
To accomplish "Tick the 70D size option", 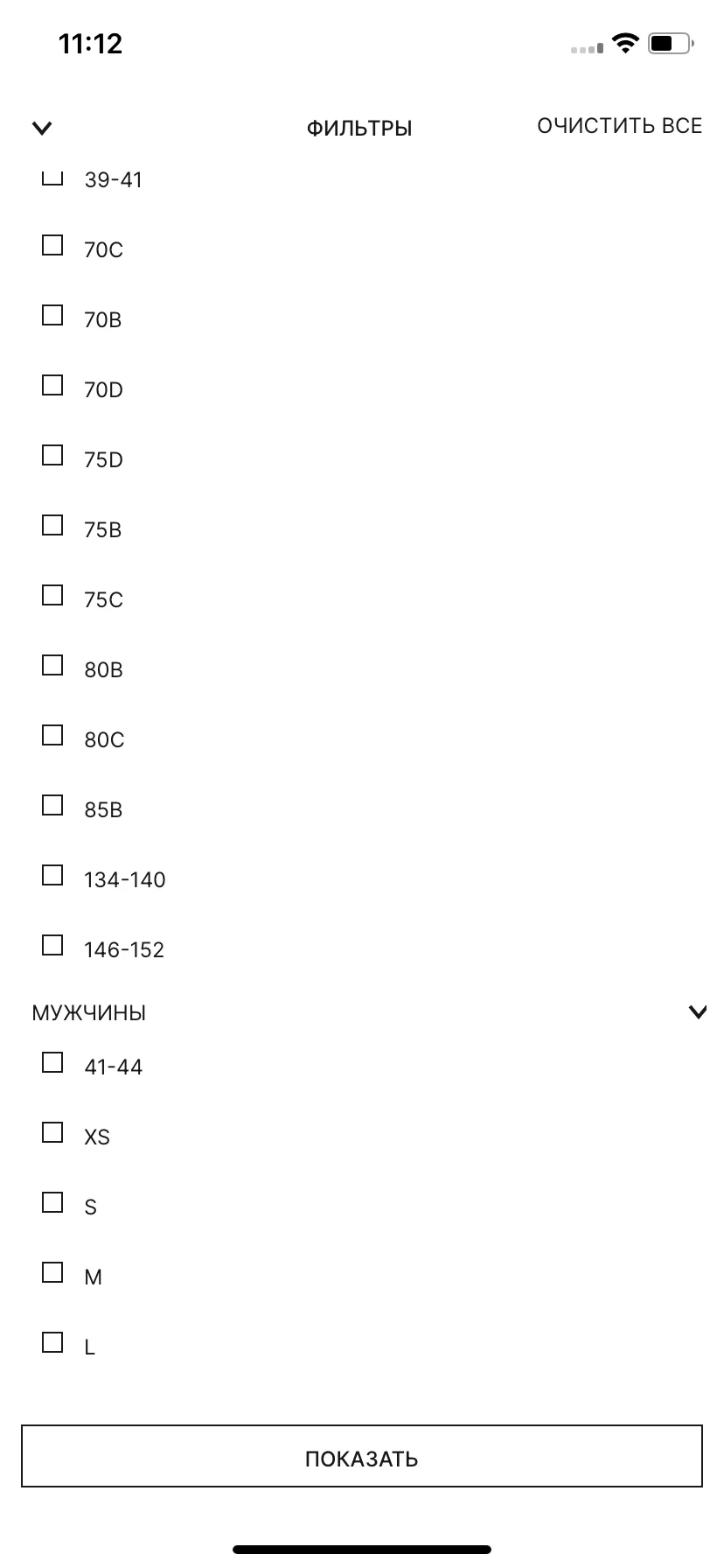I will pyautogui.click(x=52, y=385).
